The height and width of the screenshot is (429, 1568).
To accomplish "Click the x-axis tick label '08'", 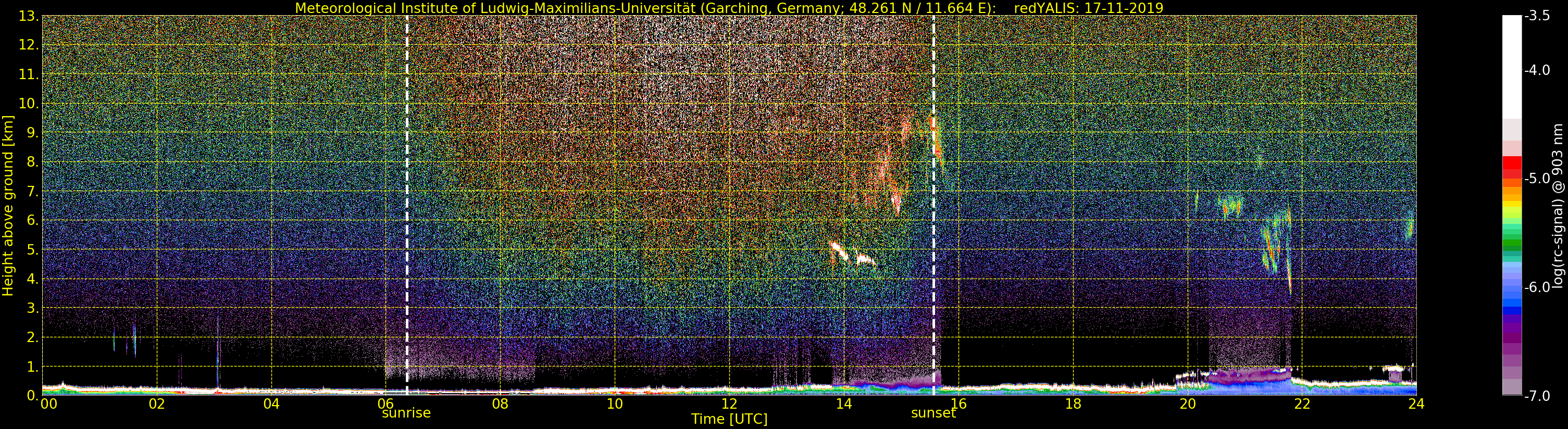I will [x=500, y=404].
